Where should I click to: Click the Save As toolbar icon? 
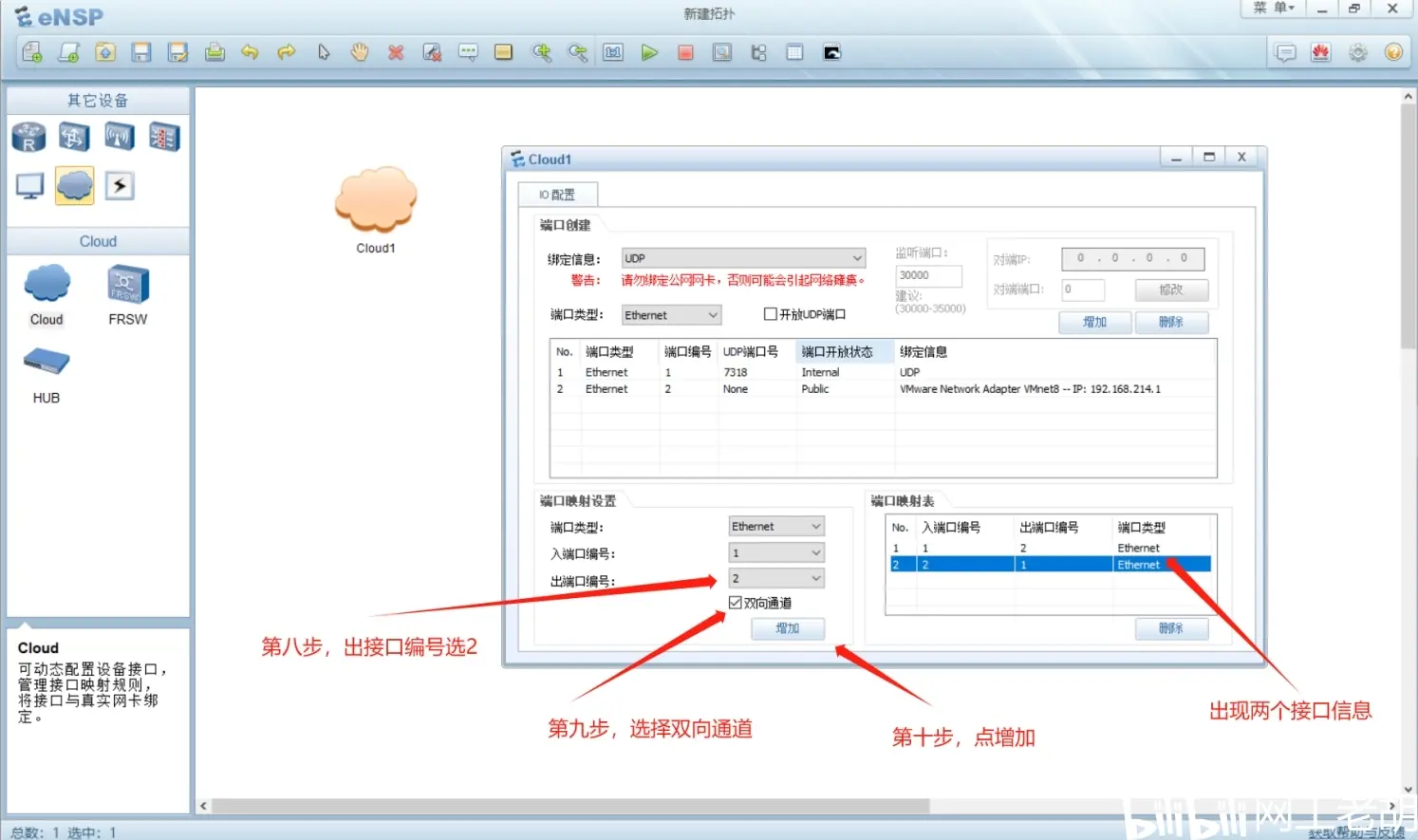177,52
